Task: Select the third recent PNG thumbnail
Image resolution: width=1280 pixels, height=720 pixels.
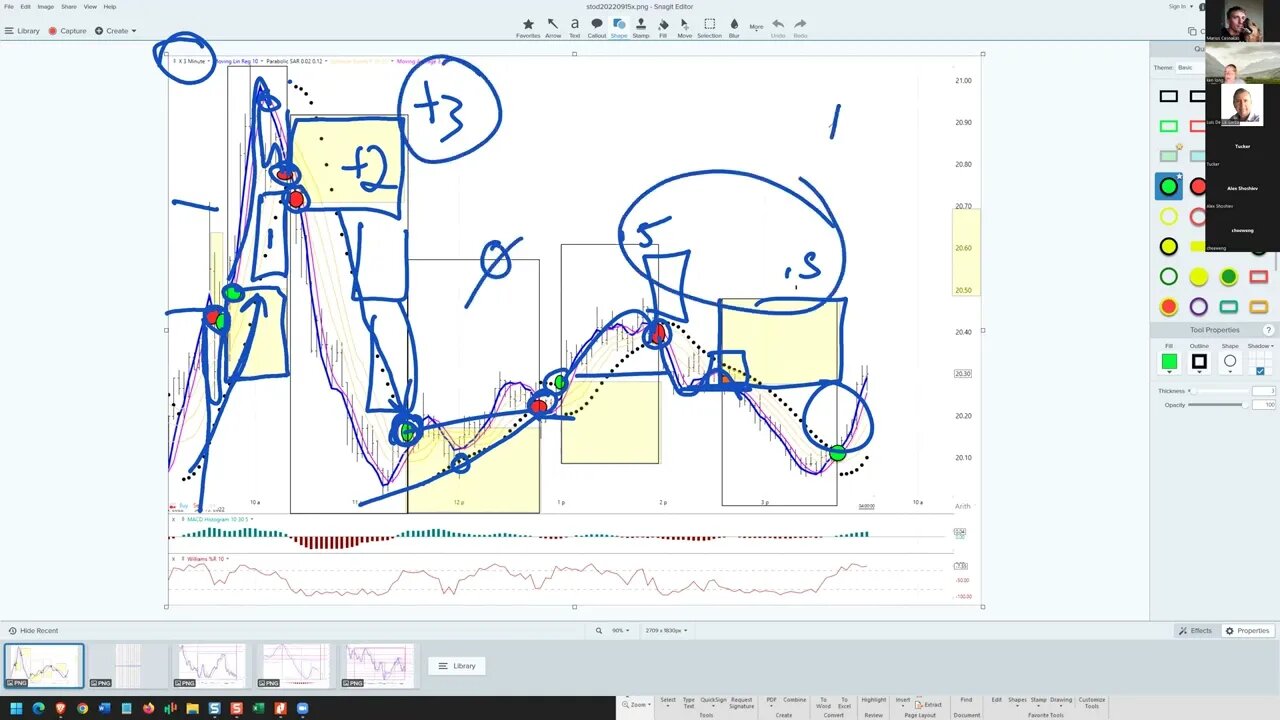Action: tap(211, 665)
